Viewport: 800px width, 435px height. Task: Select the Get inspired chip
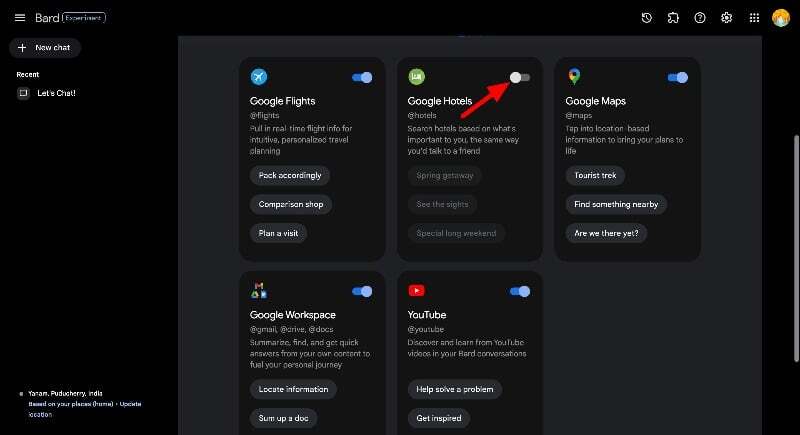pos(439,418)
